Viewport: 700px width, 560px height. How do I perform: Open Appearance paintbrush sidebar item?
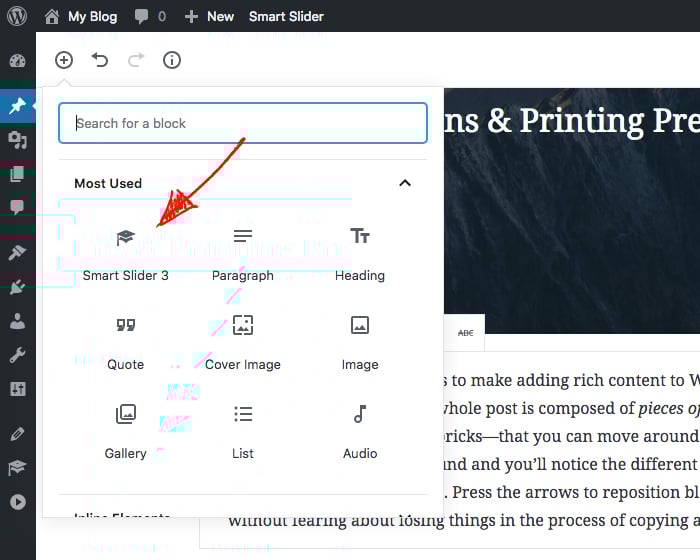tap(17, 253)
